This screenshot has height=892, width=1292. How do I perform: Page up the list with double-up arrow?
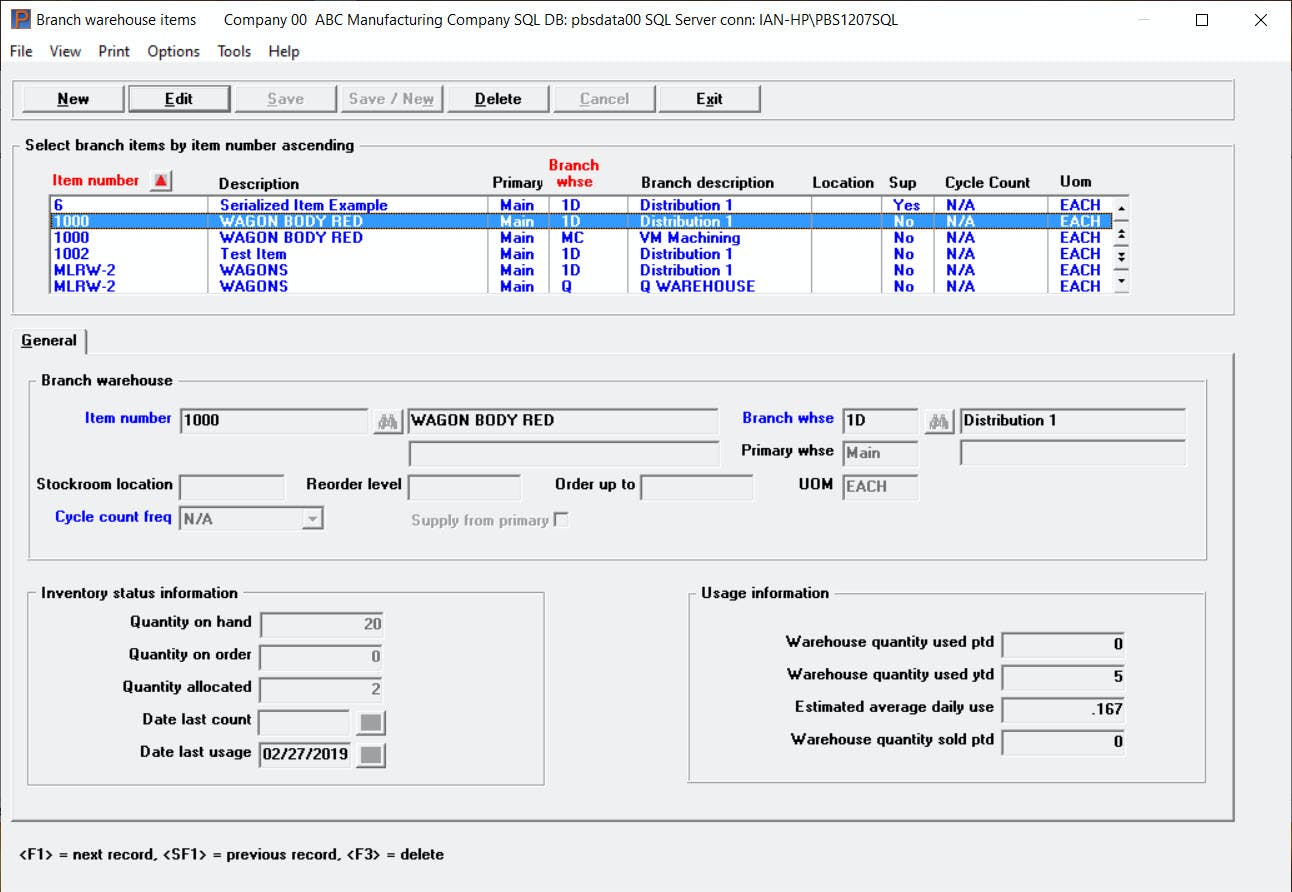[1121, 235]
